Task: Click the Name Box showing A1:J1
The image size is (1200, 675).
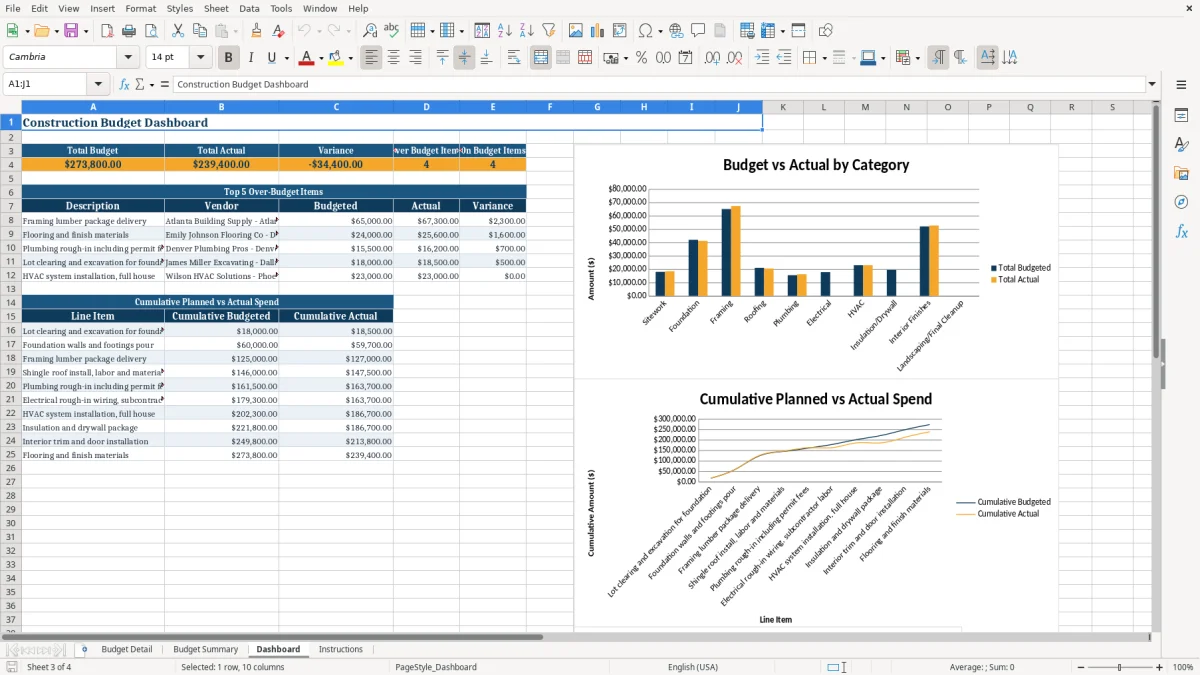Action: point(46,84)
